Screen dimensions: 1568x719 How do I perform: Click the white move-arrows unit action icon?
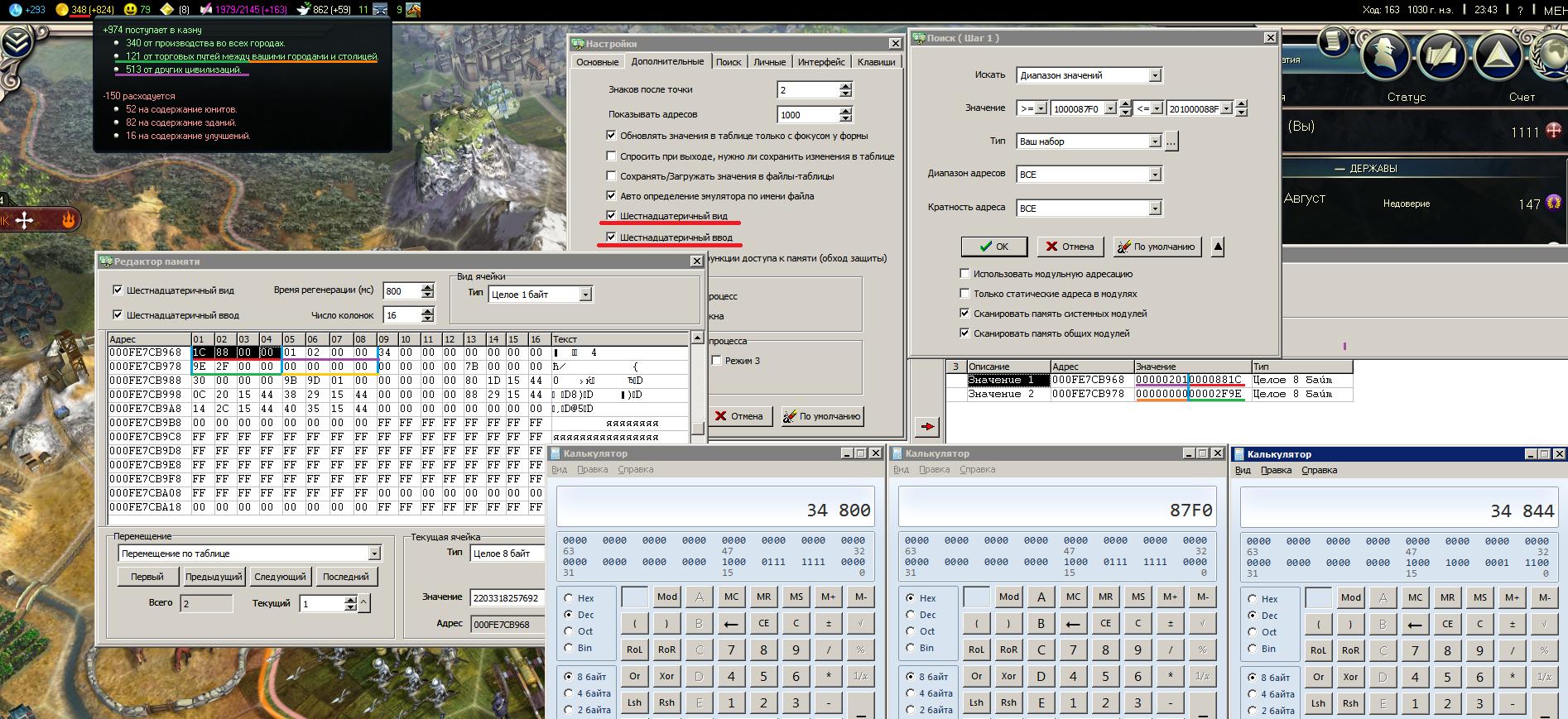point(25,220)
